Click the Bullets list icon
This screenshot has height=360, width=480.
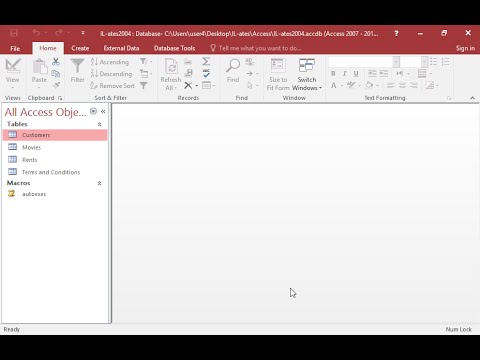434,61
